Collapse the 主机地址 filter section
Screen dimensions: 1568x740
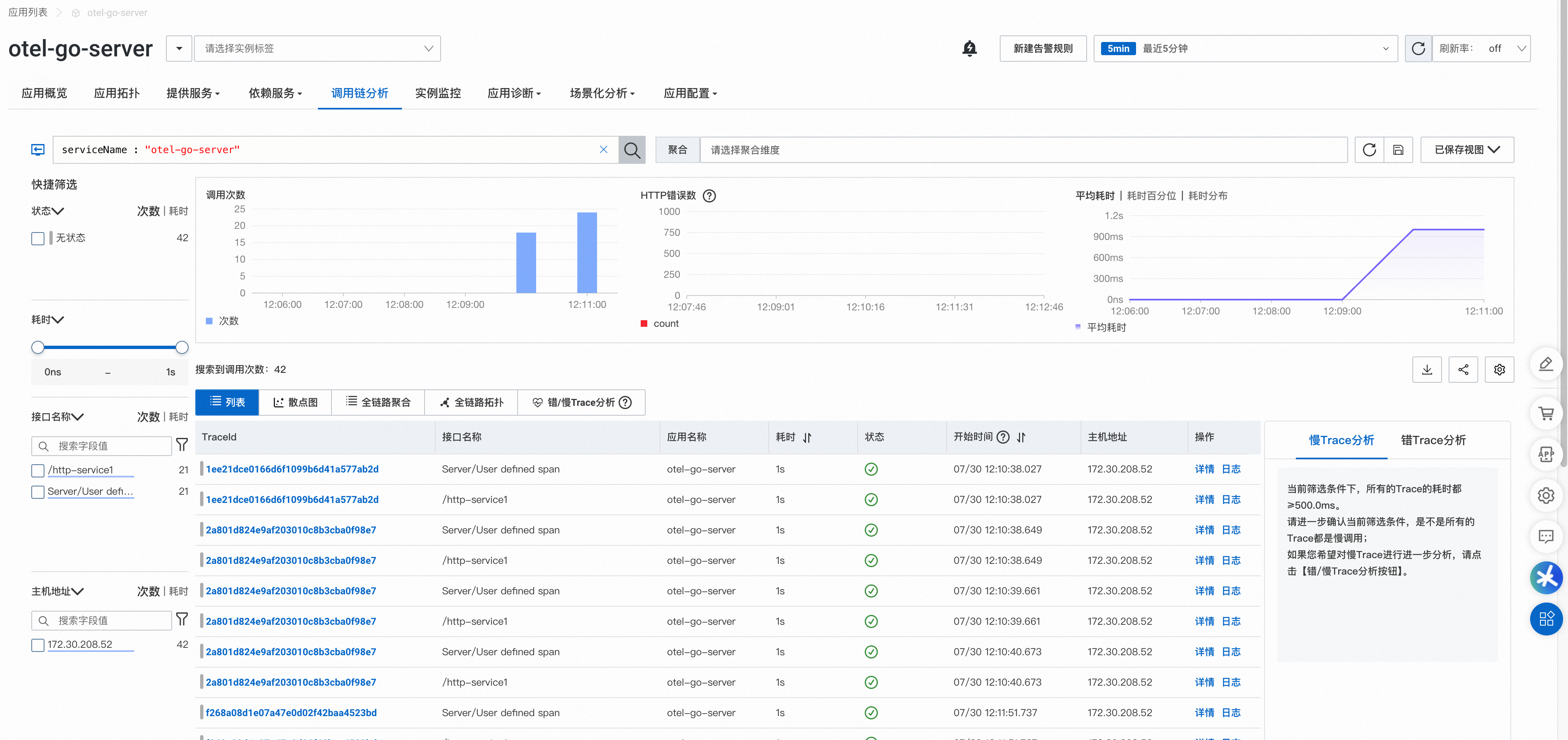[x=57, y=591]
